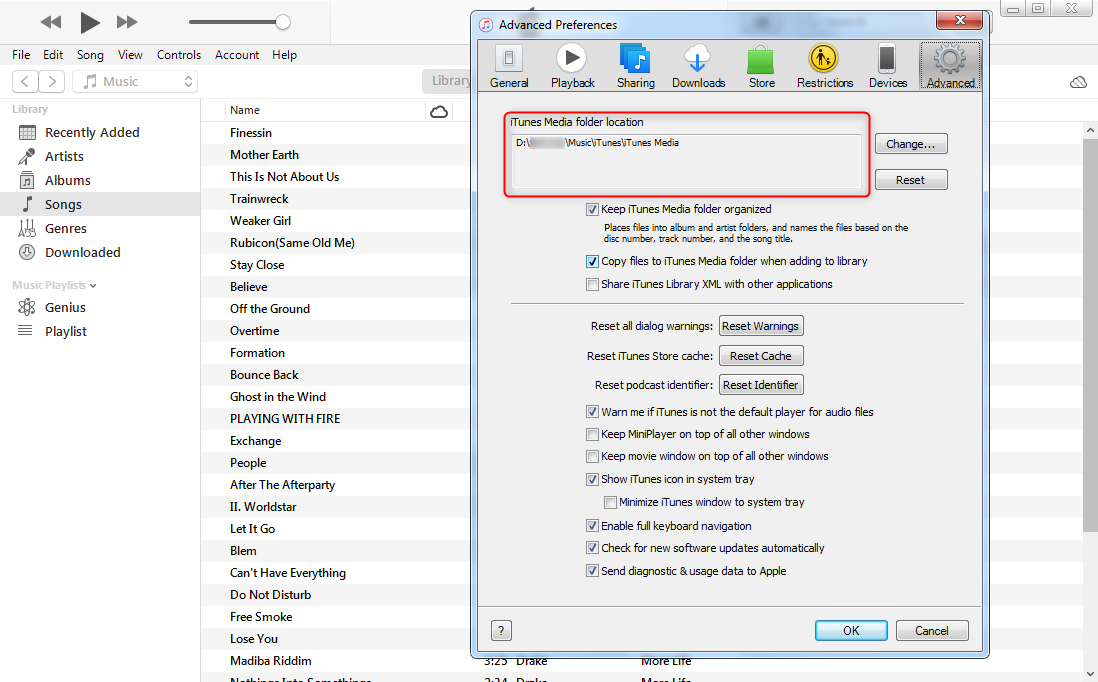Confirm preferences with the OK button
Screen dimensions: 1098x682
(x=851, y=630)
